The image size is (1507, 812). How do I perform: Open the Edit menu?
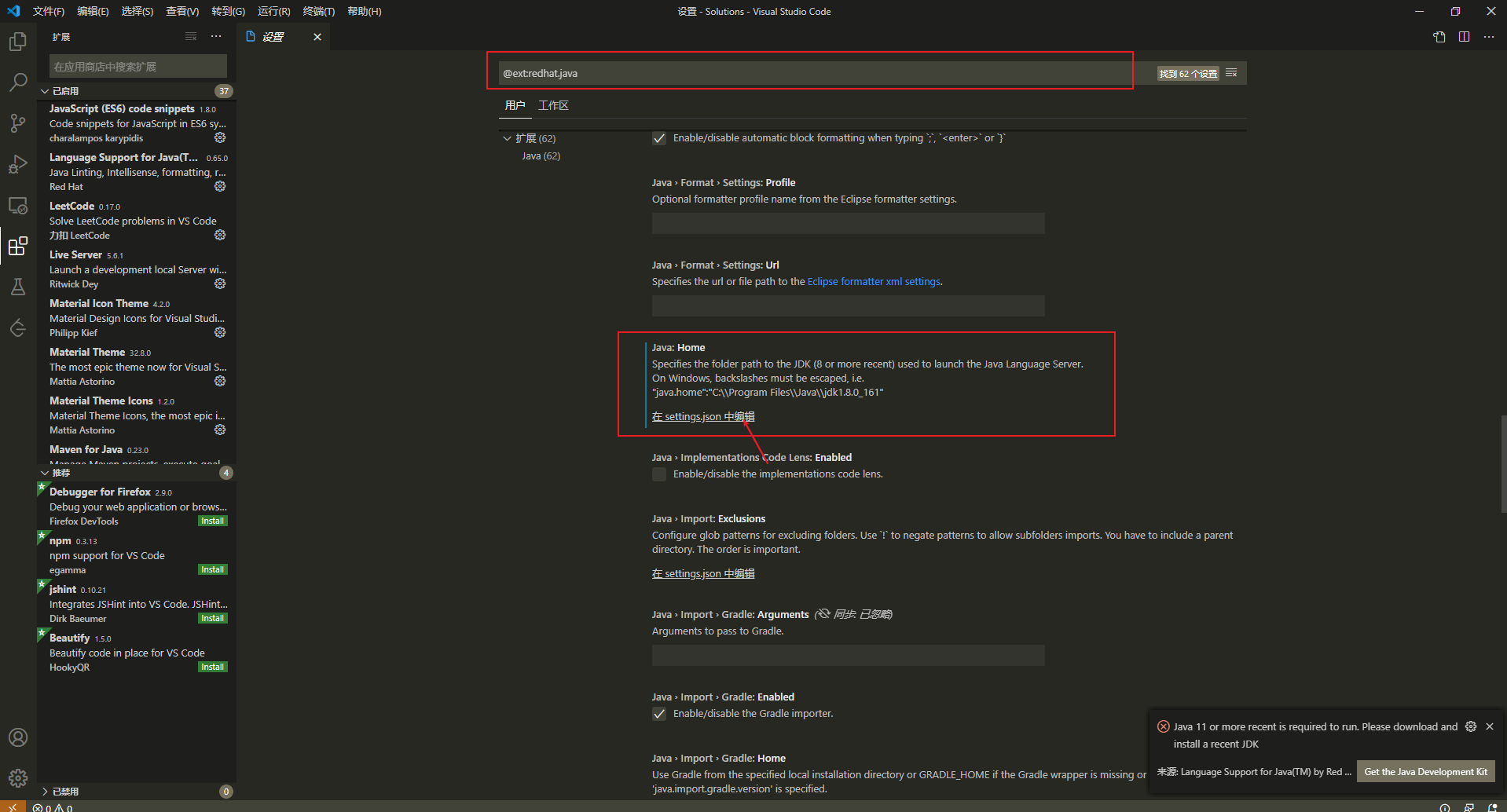[93, 11]
